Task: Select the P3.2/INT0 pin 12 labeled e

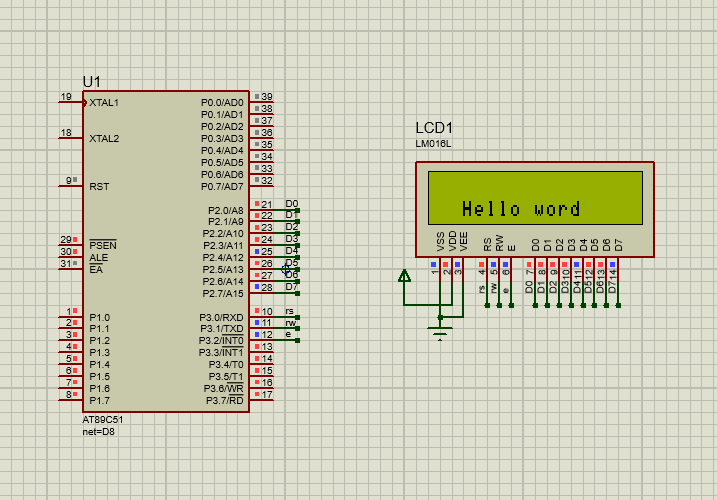Action: click(x=265, y=341)
